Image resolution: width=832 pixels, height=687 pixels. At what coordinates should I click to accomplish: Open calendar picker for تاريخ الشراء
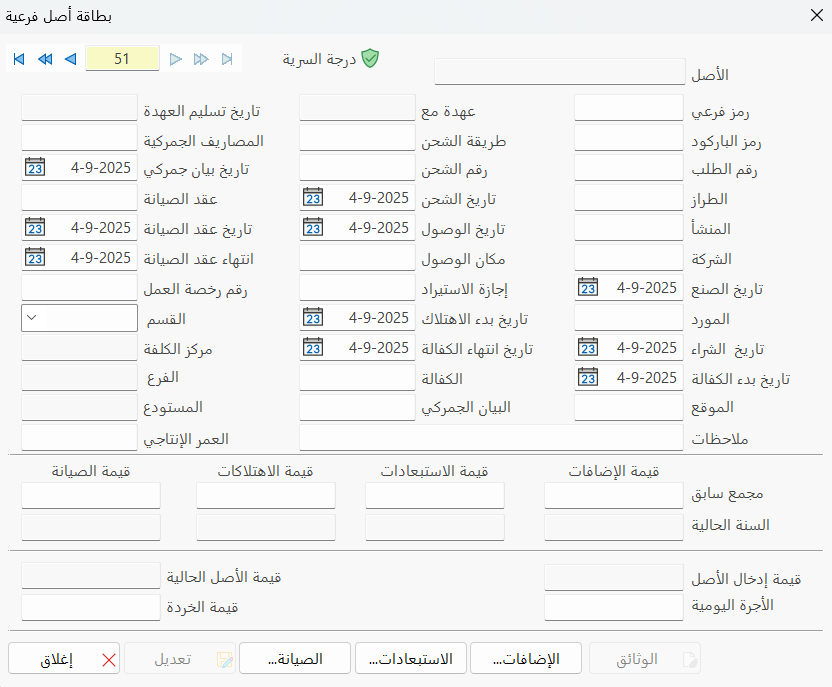pos(590,349)
